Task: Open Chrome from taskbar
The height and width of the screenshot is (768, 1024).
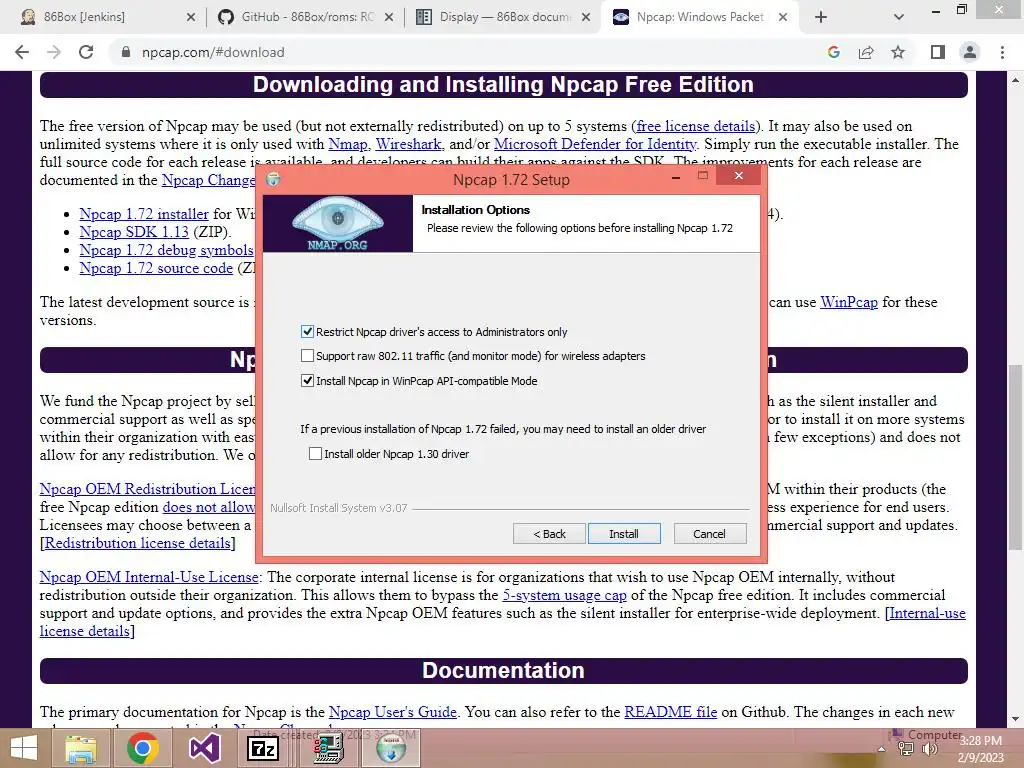Action: point(142,748)
